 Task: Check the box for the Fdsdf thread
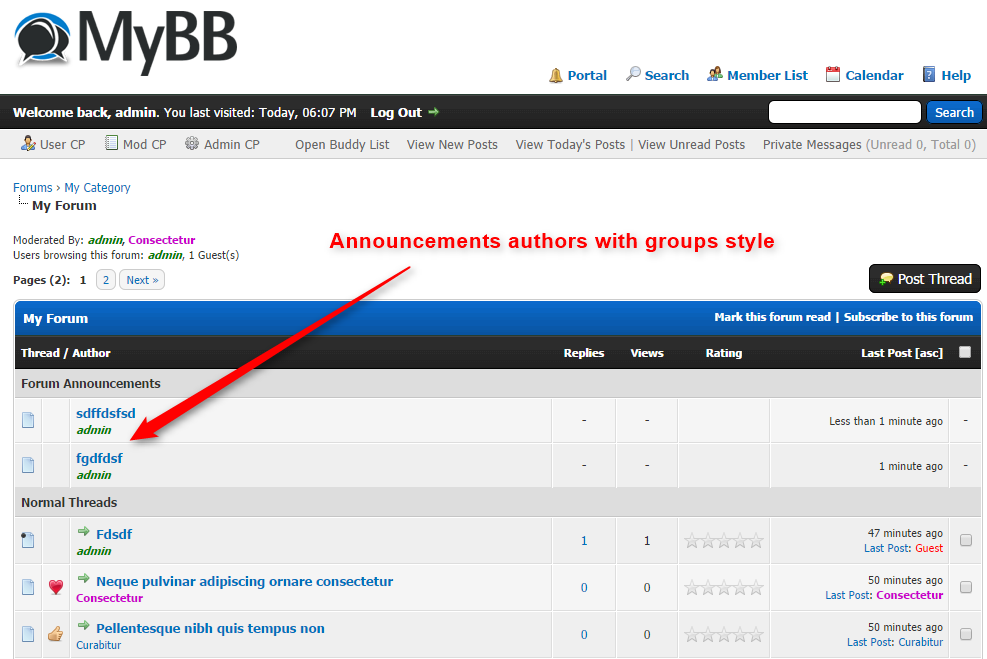click(x=966, y=540)
